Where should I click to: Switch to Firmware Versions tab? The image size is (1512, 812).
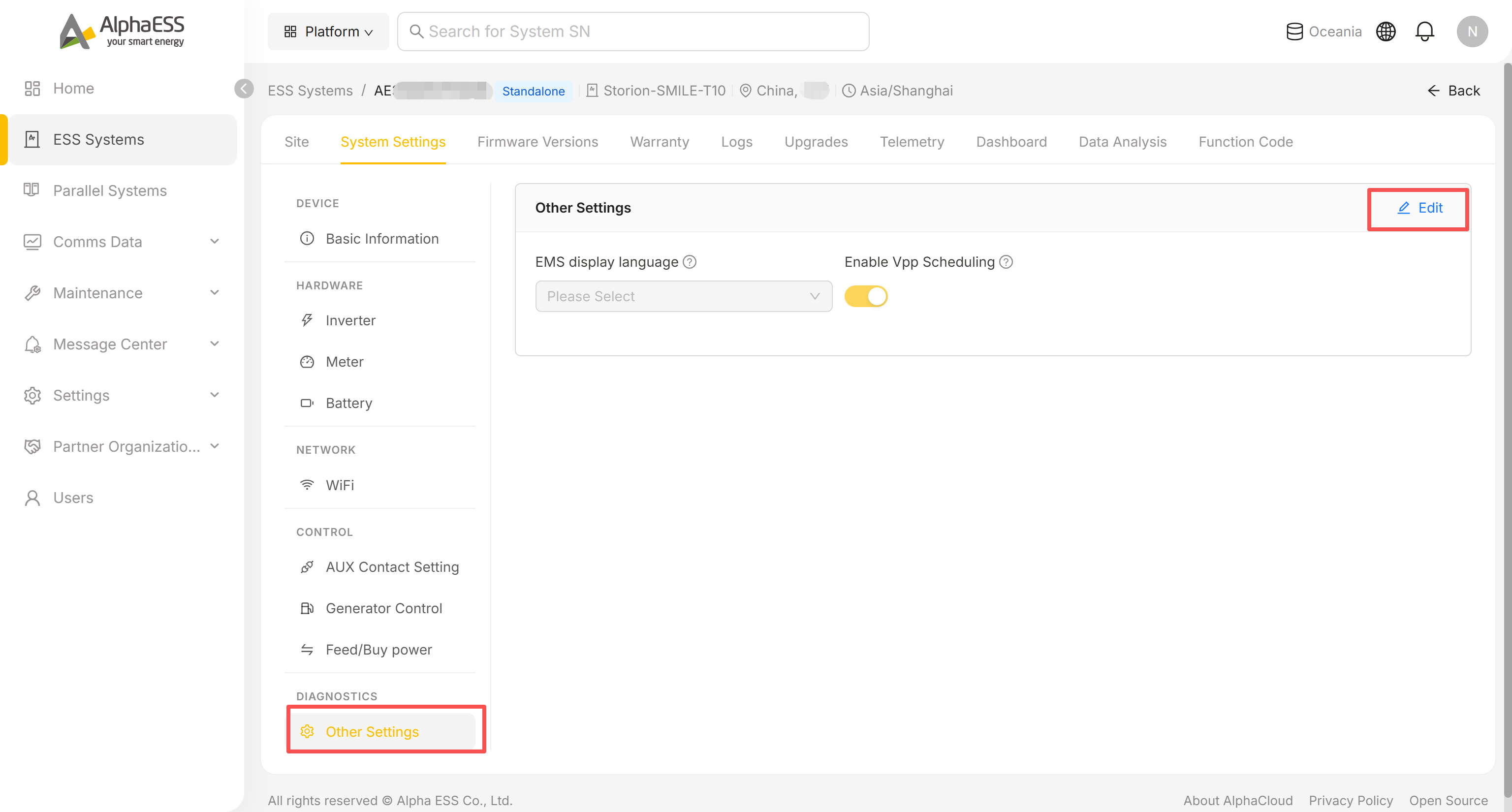(x=537, y=142)
